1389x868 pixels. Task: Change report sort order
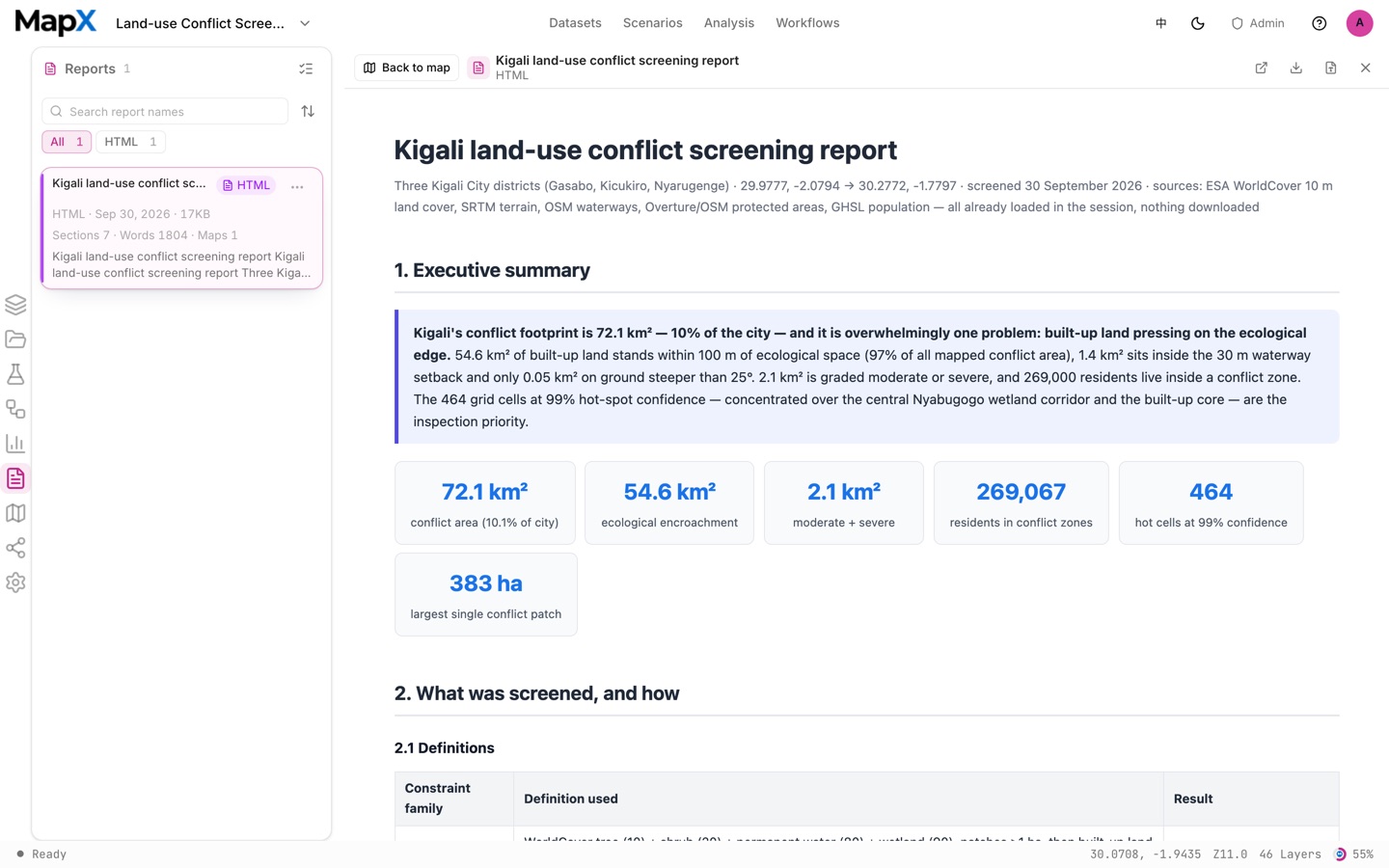[308, 111]
